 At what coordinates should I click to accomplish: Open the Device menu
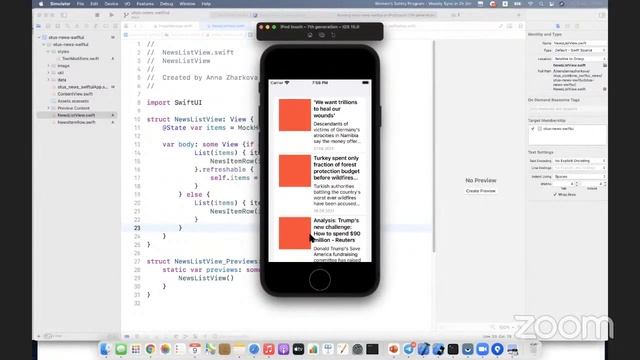[111, 4]
